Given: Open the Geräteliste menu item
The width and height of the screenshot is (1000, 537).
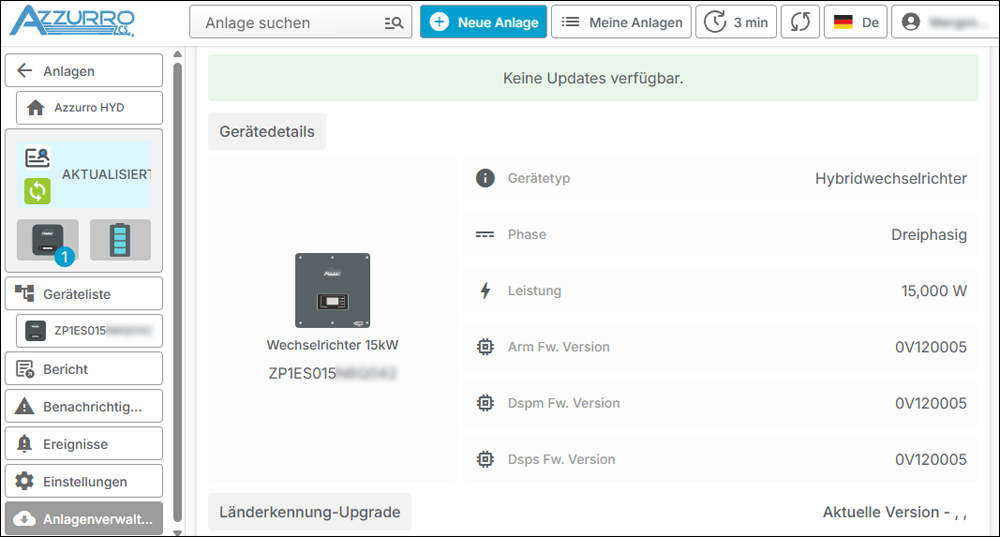Looking at the screenshot, I should click(x=84, y=294).
